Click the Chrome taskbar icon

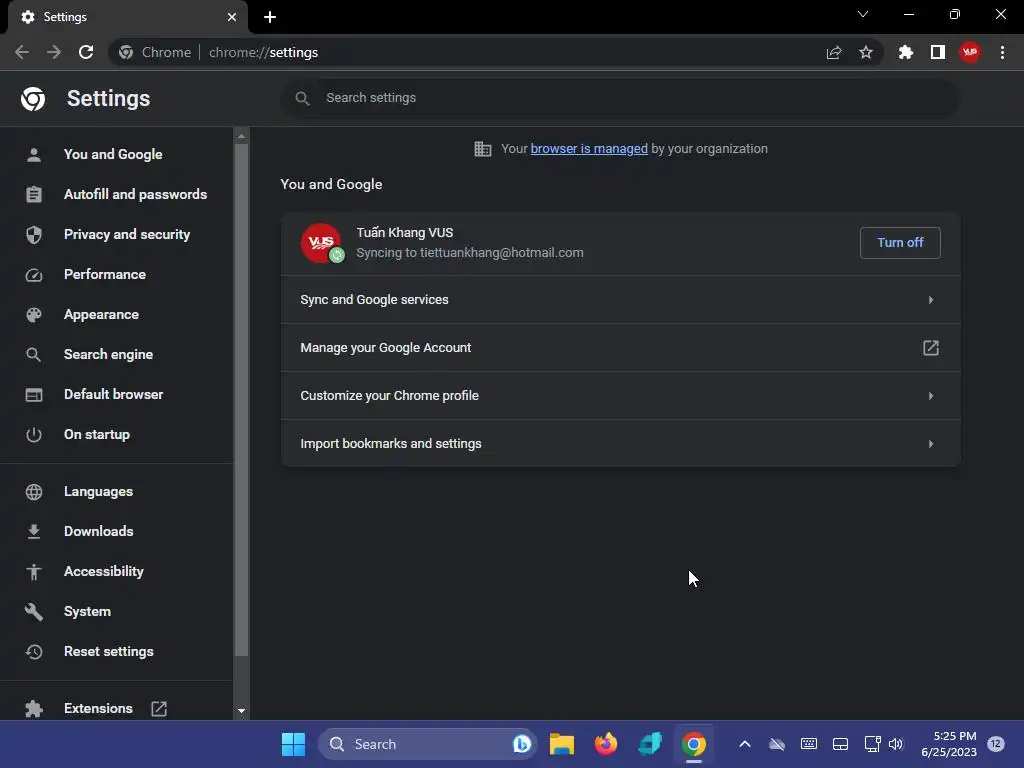click(x=694, y=744)
